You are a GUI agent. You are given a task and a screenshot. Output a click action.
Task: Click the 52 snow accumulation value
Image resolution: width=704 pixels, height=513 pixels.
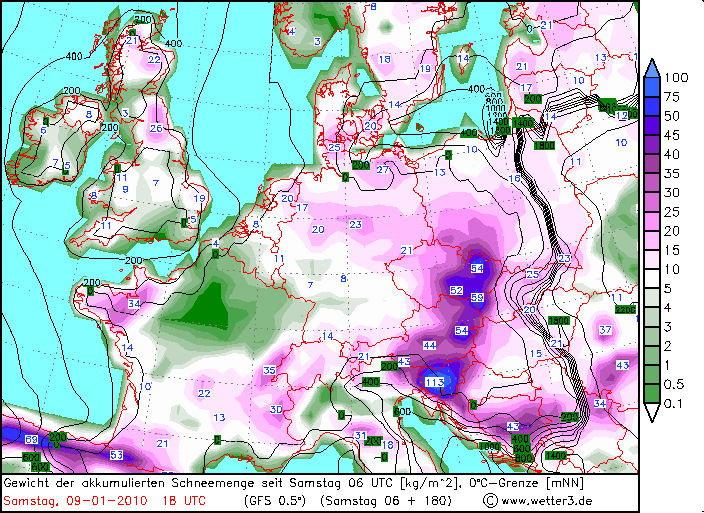coord(456,290)
